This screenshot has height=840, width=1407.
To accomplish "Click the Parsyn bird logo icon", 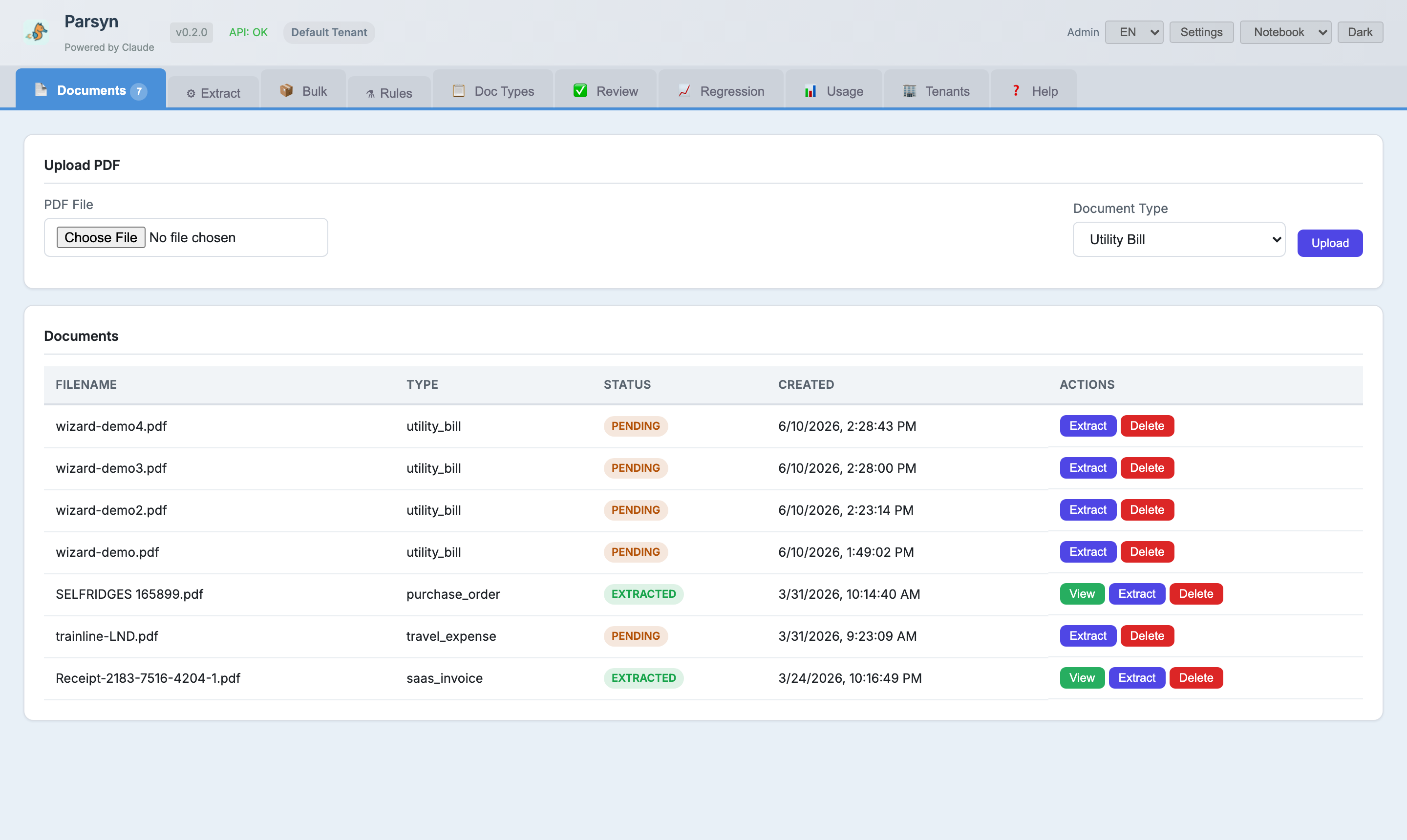I will 37,32.
